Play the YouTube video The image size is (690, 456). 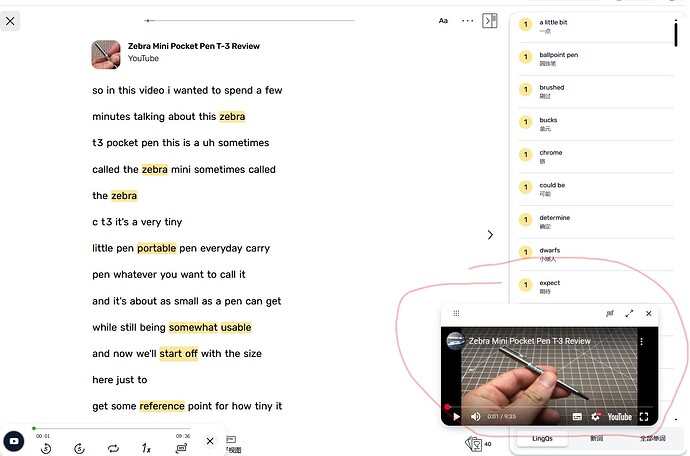click(457, 416)
